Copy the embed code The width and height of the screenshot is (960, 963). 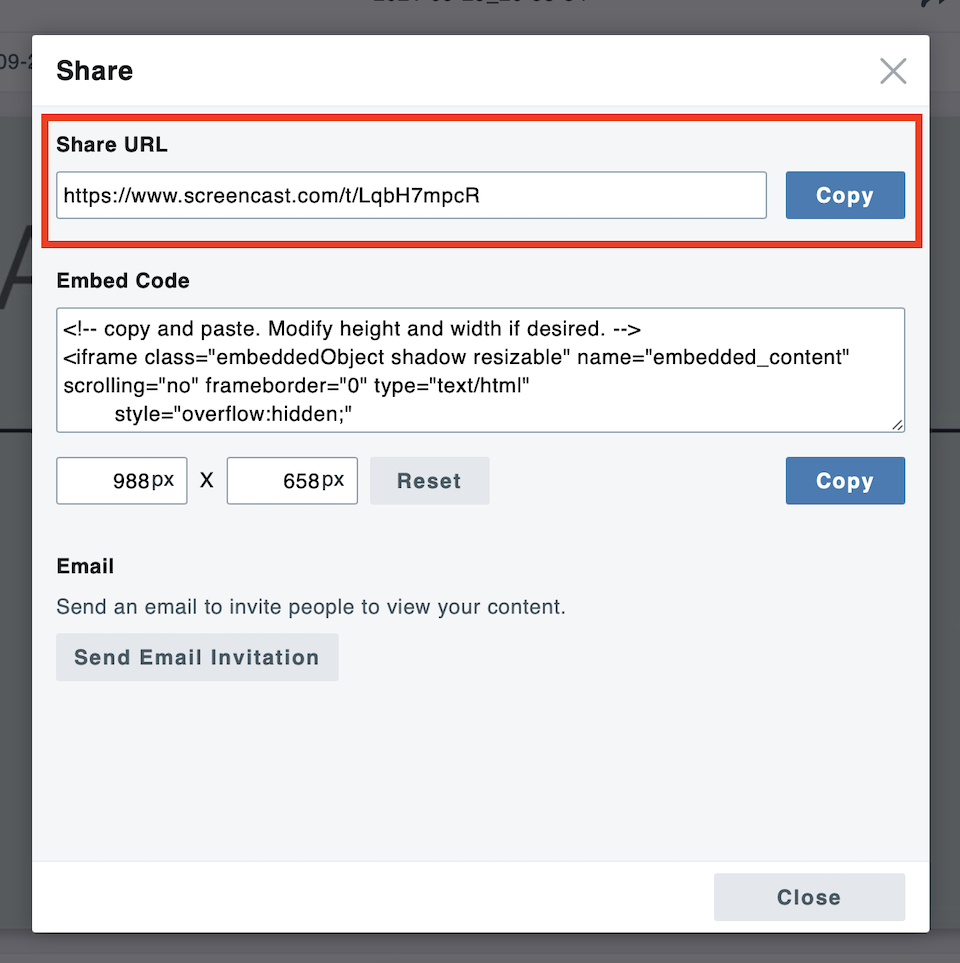845,481
